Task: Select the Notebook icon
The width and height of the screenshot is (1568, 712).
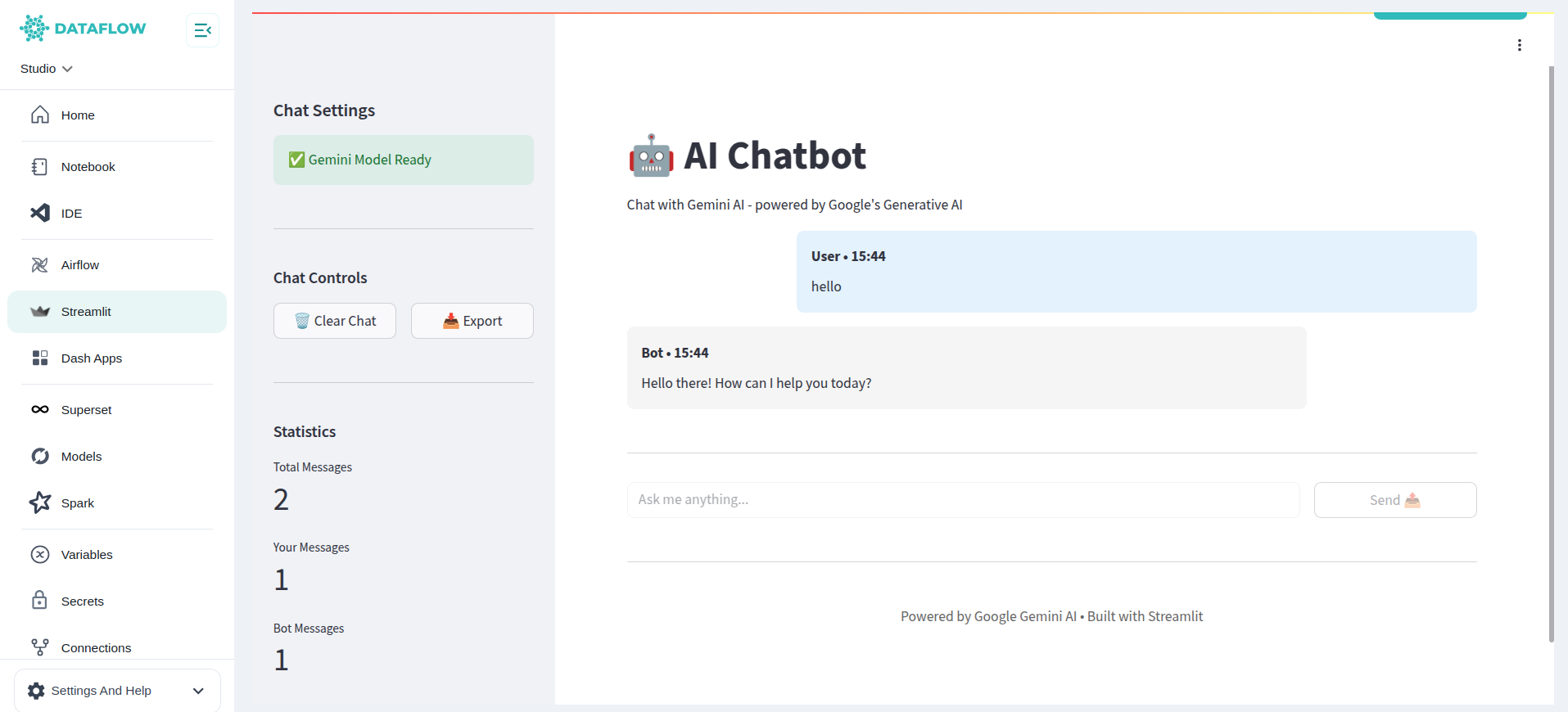Action: (x=39, y=167)
